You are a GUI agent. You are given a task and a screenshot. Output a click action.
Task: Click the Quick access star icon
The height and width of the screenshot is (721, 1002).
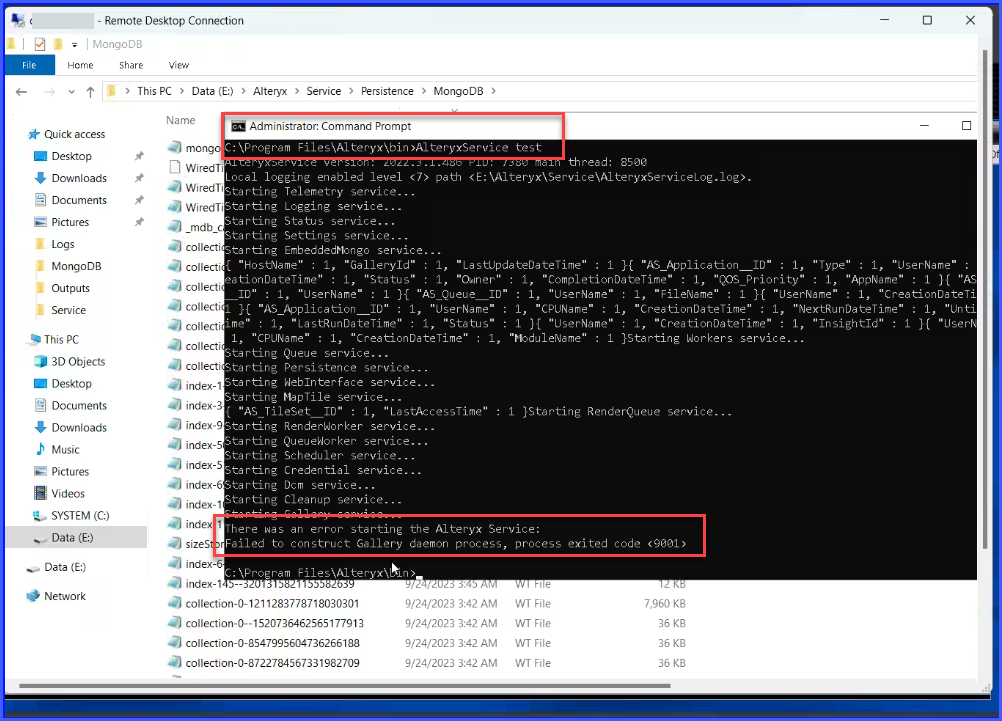click(x=34, y=134)
